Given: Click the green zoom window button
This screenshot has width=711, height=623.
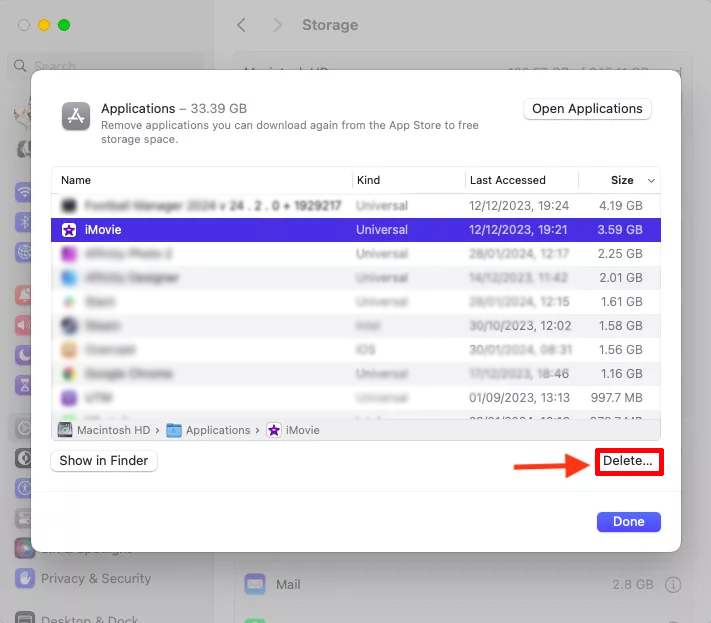Looking at the screenshot, I should (64, 25).
